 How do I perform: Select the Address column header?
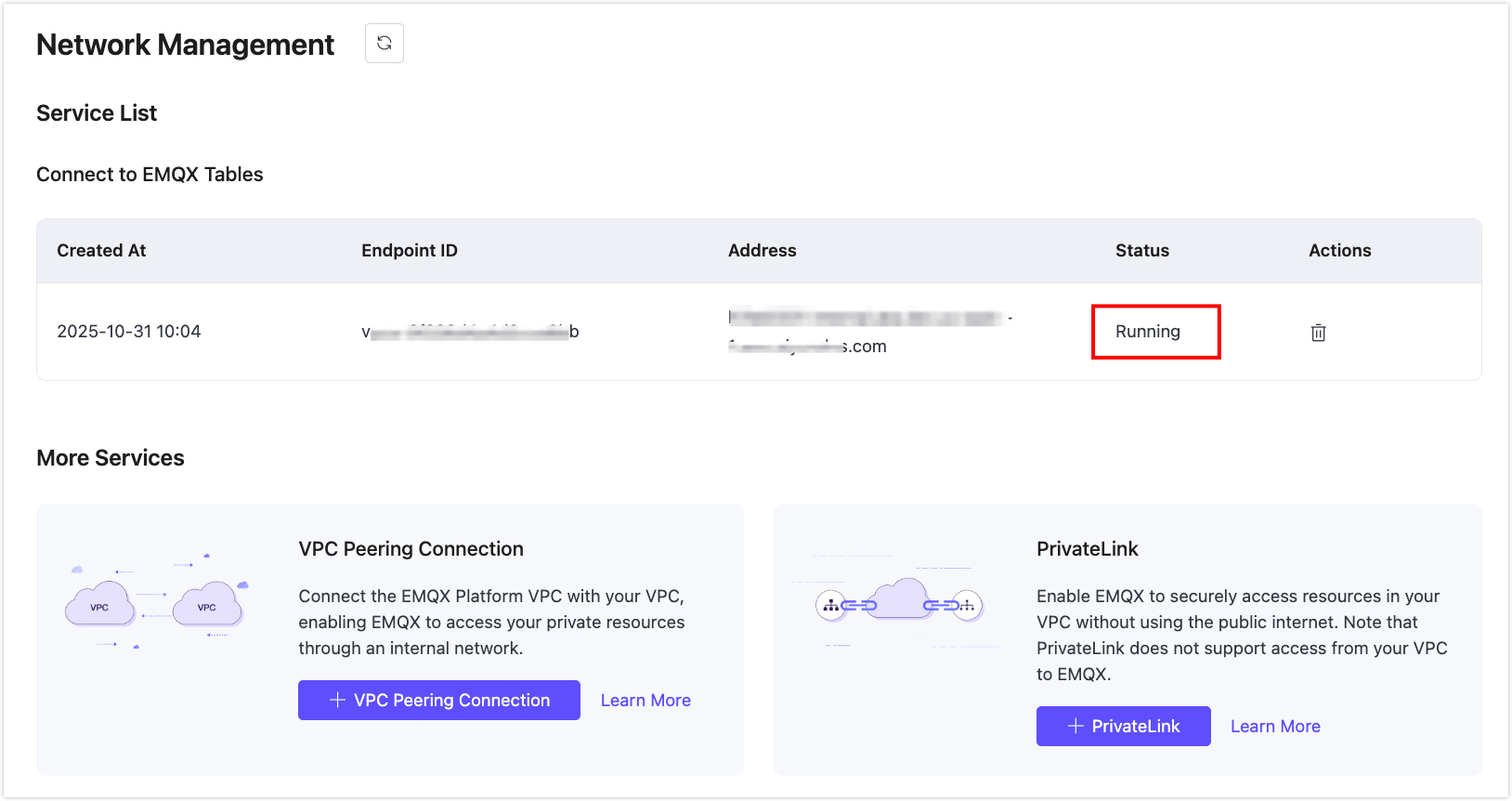(x=762, y=251)
